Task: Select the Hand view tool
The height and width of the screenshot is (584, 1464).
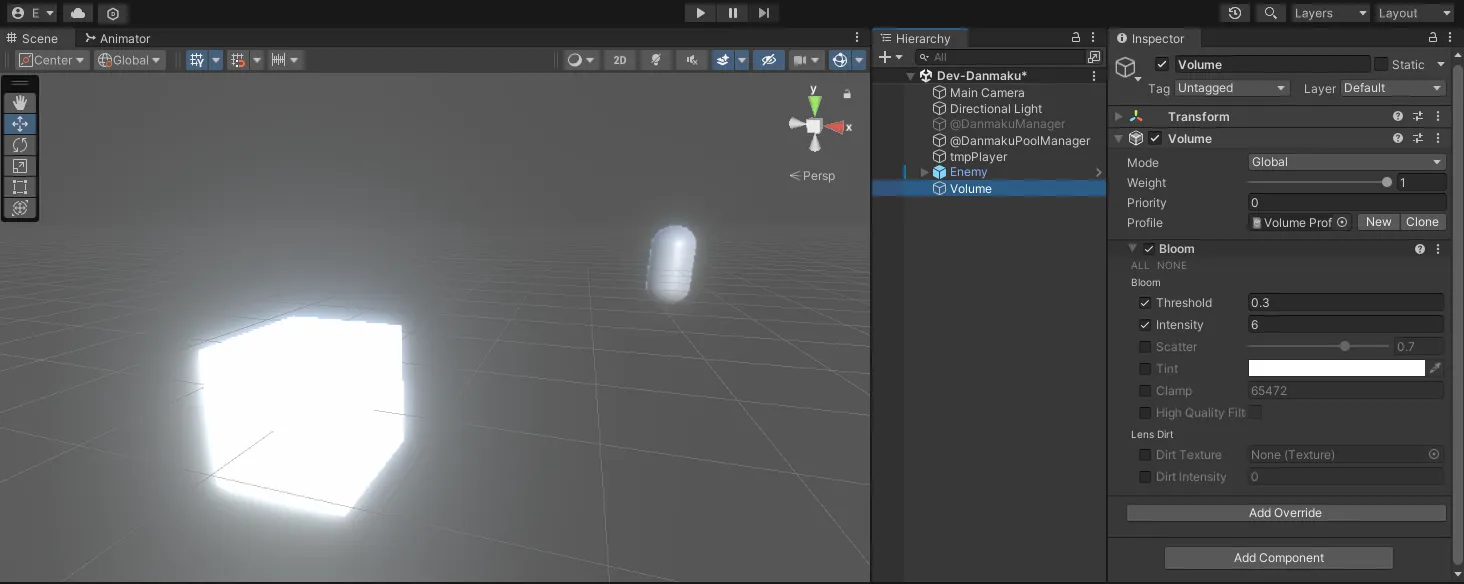Action: (19, 103)
